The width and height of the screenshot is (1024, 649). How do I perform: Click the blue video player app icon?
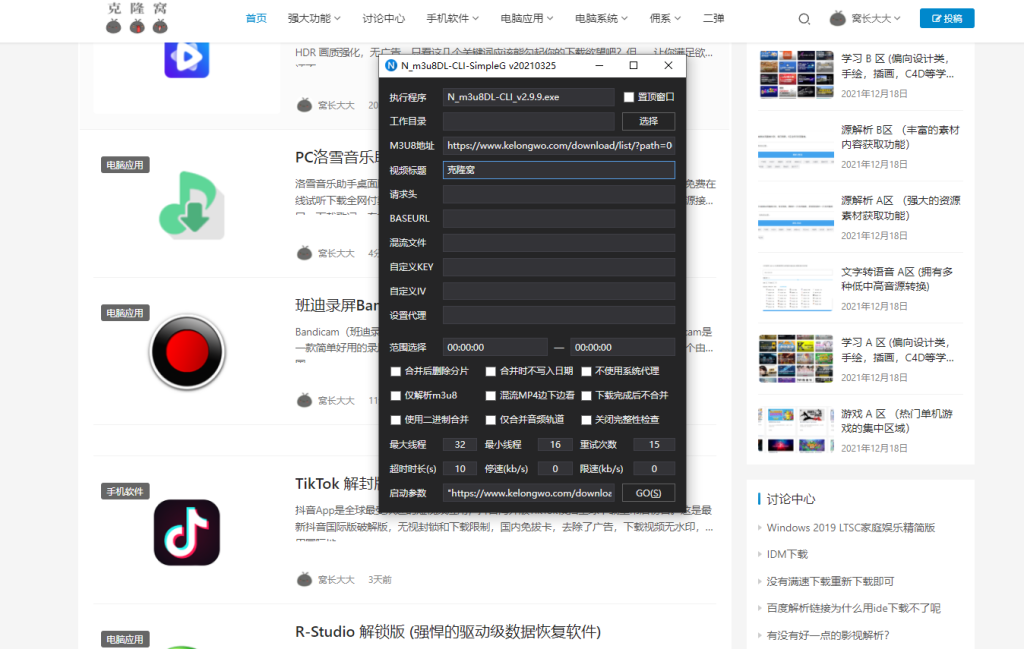(x=187, y=58)
